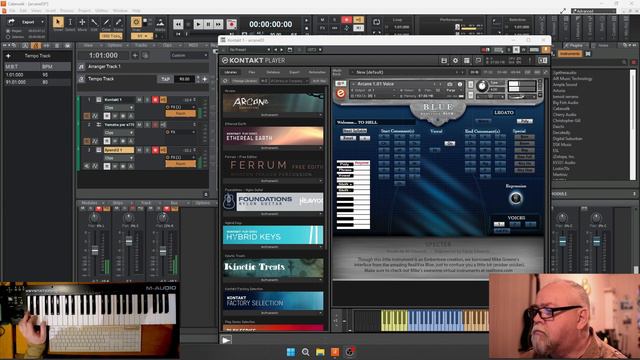Solo the Kontakt 1 track
The width and height of the screenshot is (640, 360).
point(147,100)
